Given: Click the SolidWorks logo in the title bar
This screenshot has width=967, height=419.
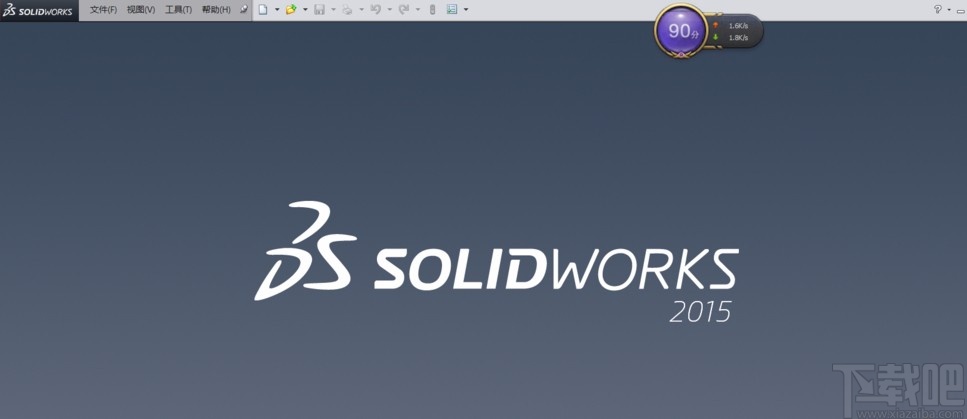Looking at the screenshot, I should tap(38, 10).
